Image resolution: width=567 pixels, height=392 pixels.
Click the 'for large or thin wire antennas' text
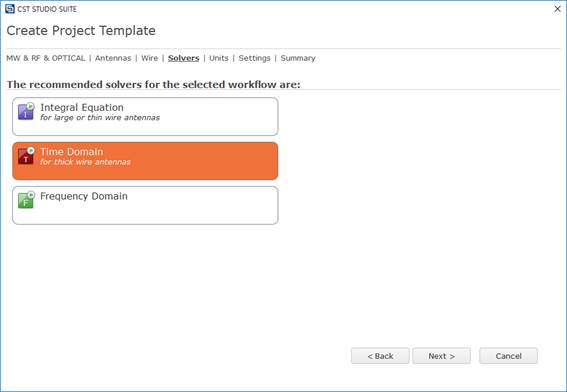pyautogui.click(x=100, y=118)
